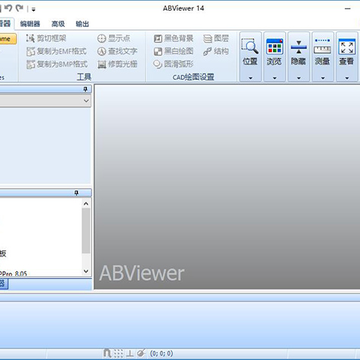
Task: Expand the 查看 view dropdown group
Action: click(347, 57)
